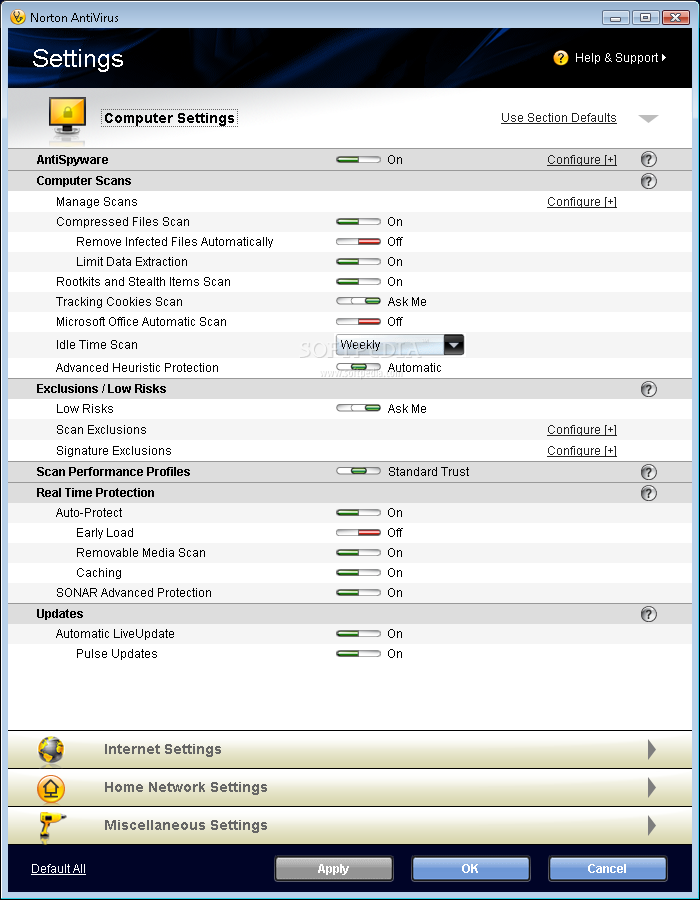Toggle Compressed Files Scan switch
The width and height of the screenshot is (700, 900).
tap(358, 222)
